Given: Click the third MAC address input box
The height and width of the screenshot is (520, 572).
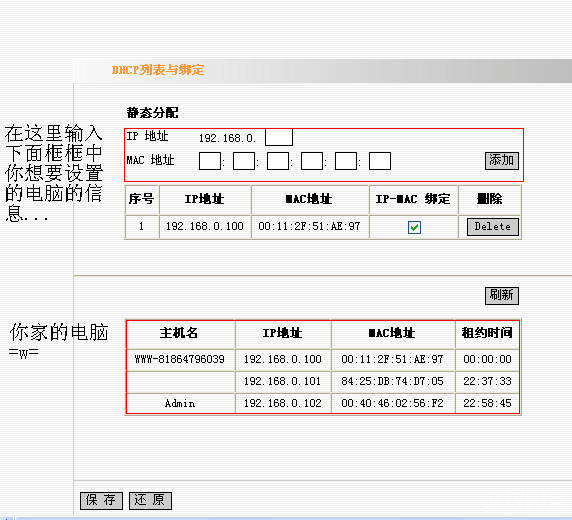Looking at the screenshot, I should pyautogui.click(x=278, y=161).
